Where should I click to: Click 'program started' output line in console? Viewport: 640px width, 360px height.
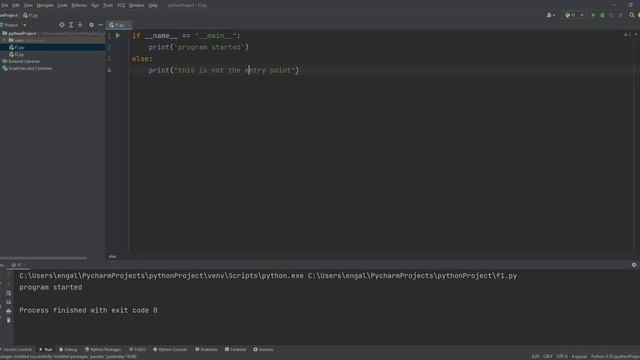51,287
